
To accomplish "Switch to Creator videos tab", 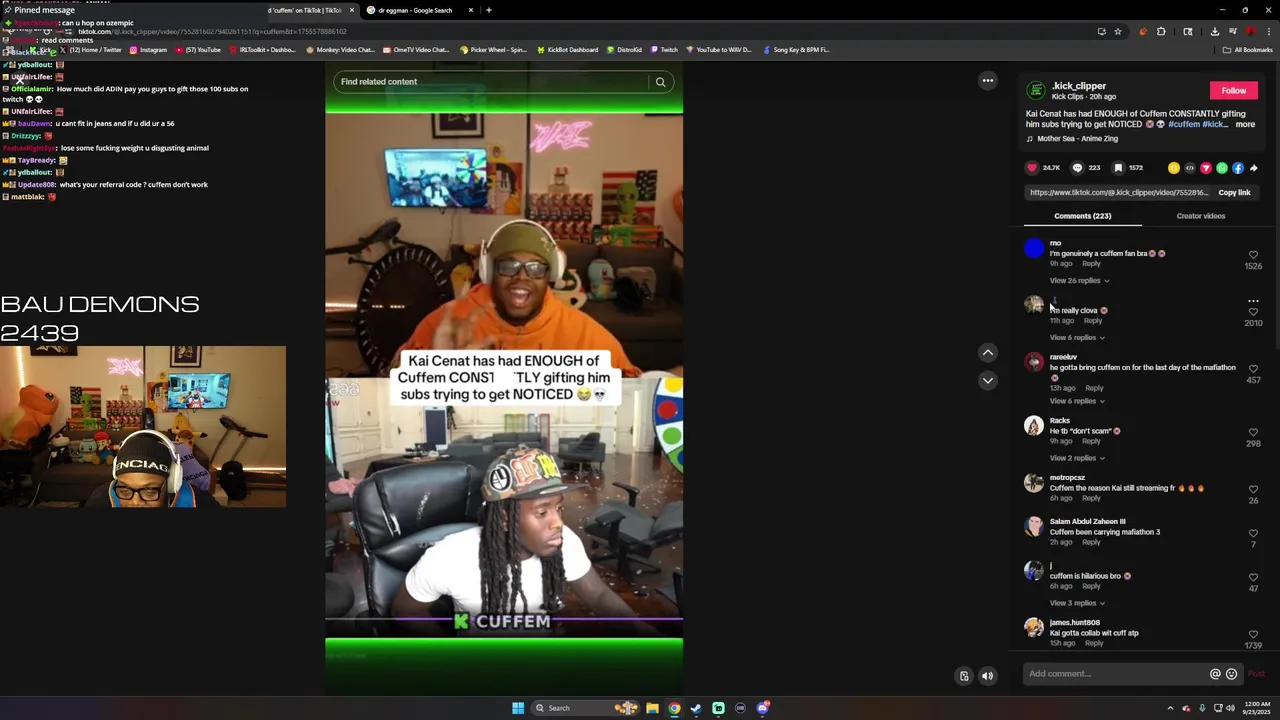I will [x=1201, y=216].
